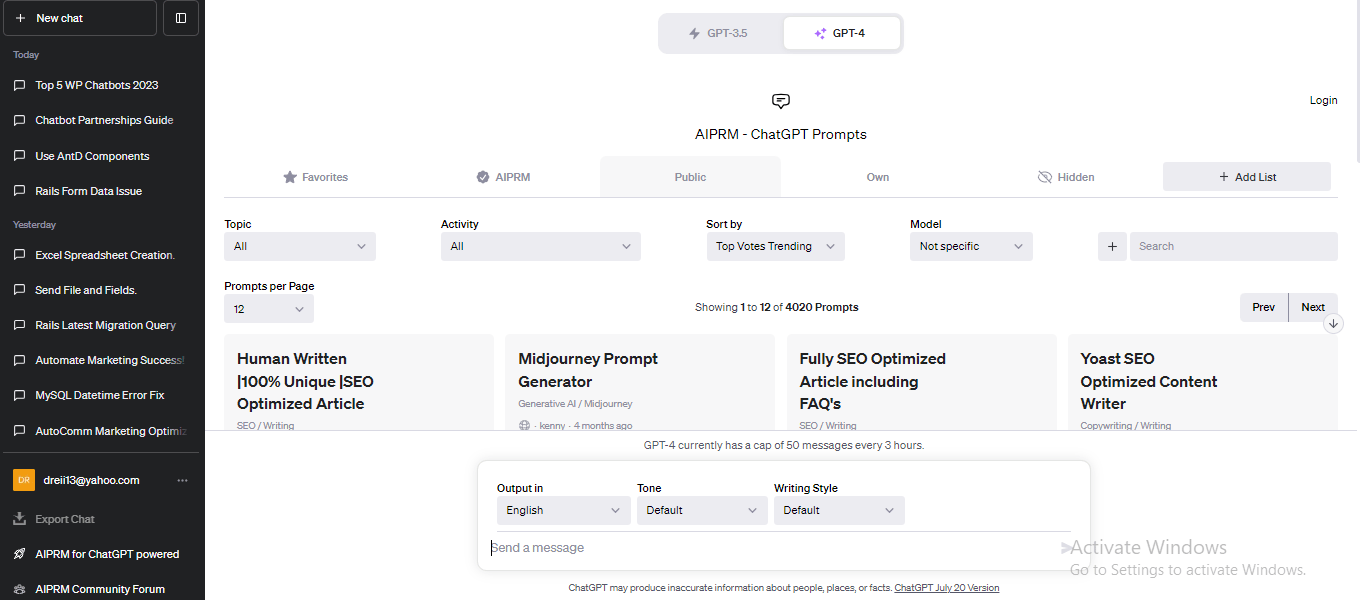Click the AIPRM chat bubble logo icon

pos(781,101)
